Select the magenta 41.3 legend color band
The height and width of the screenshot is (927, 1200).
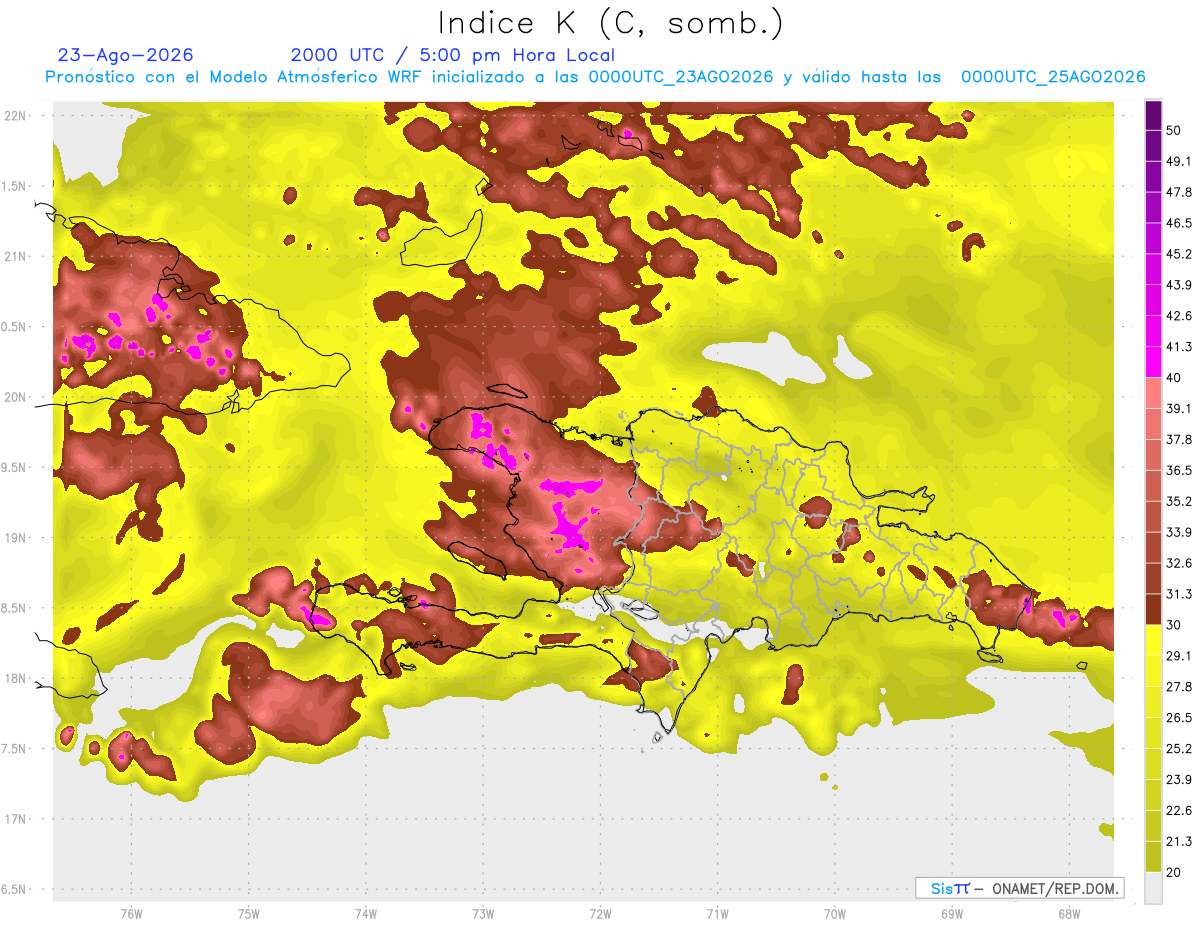click(1153, 362)
